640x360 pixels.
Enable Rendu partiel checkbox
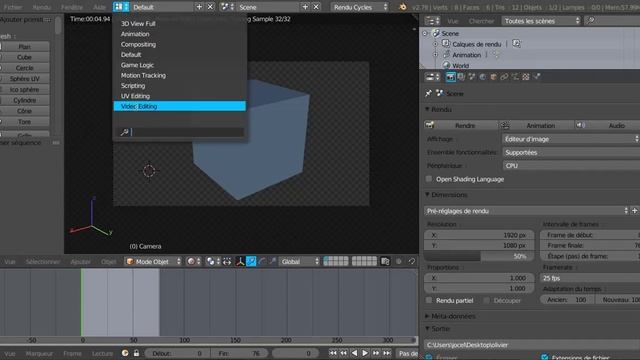coord(429,300)
